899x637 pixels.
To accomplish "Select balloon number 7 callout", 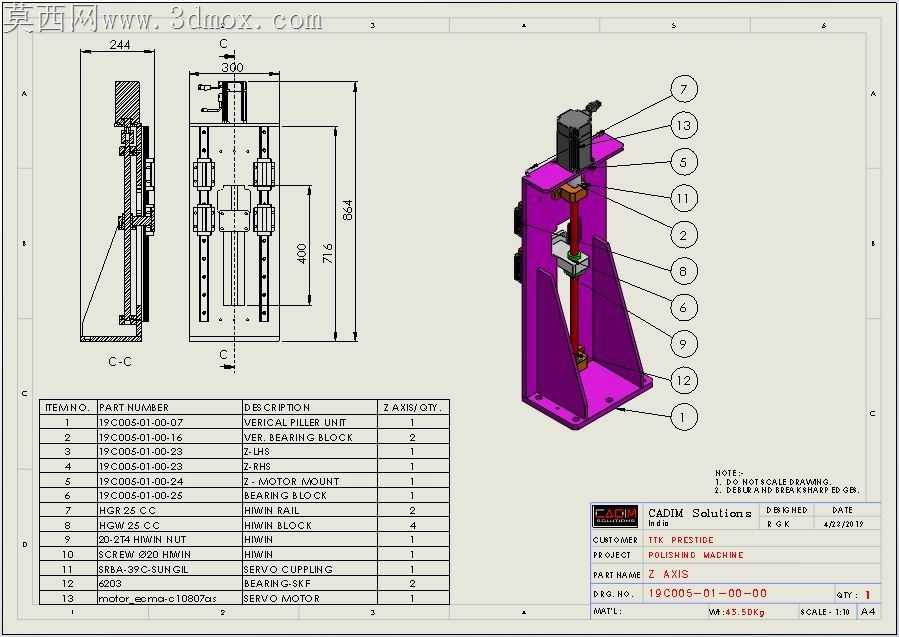I will pyautogui.click(x=683, y=89).
